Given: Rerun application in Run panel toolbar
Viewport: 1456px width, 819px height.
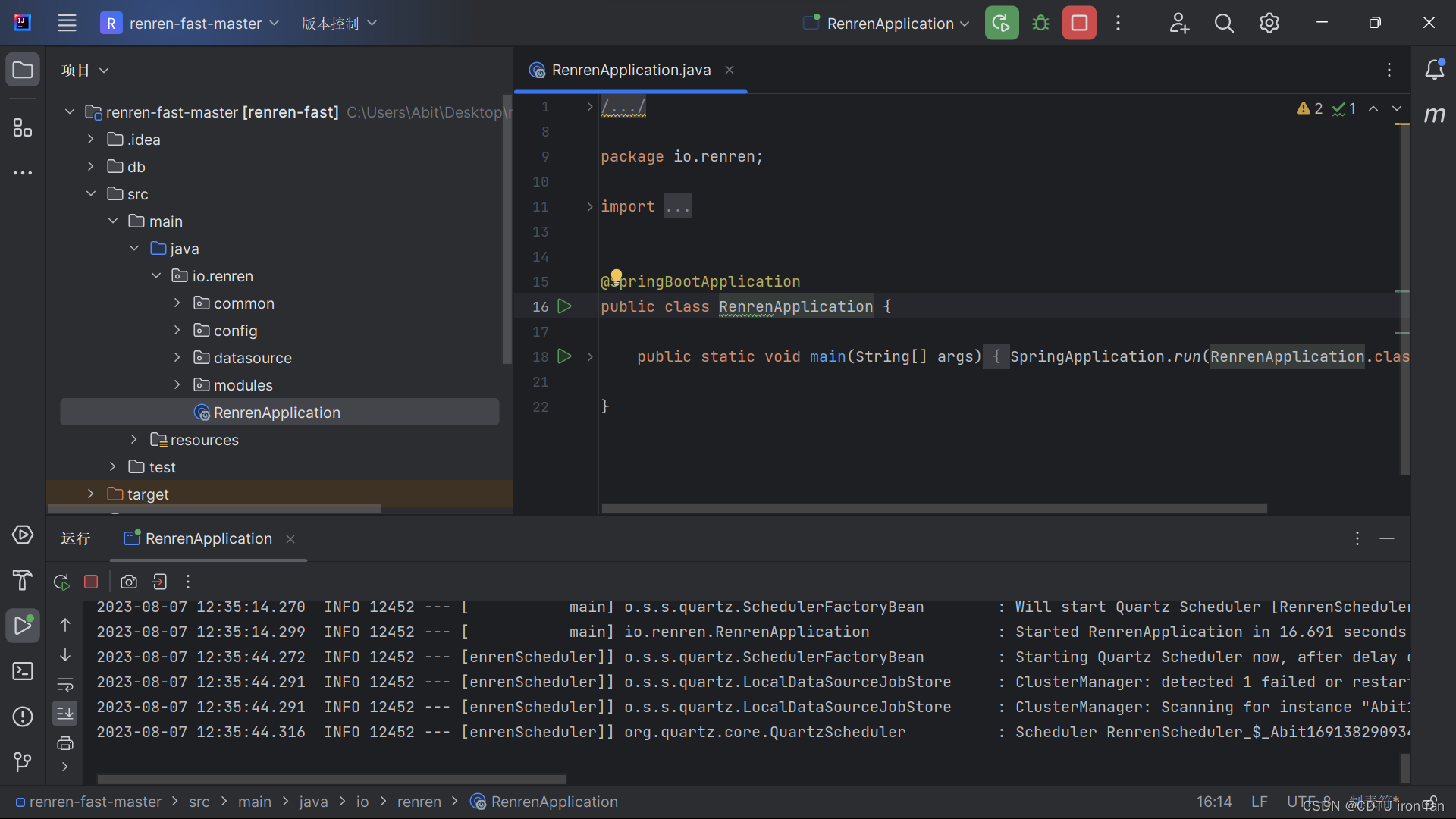Looking at the screenshot, I should (62, 582).
